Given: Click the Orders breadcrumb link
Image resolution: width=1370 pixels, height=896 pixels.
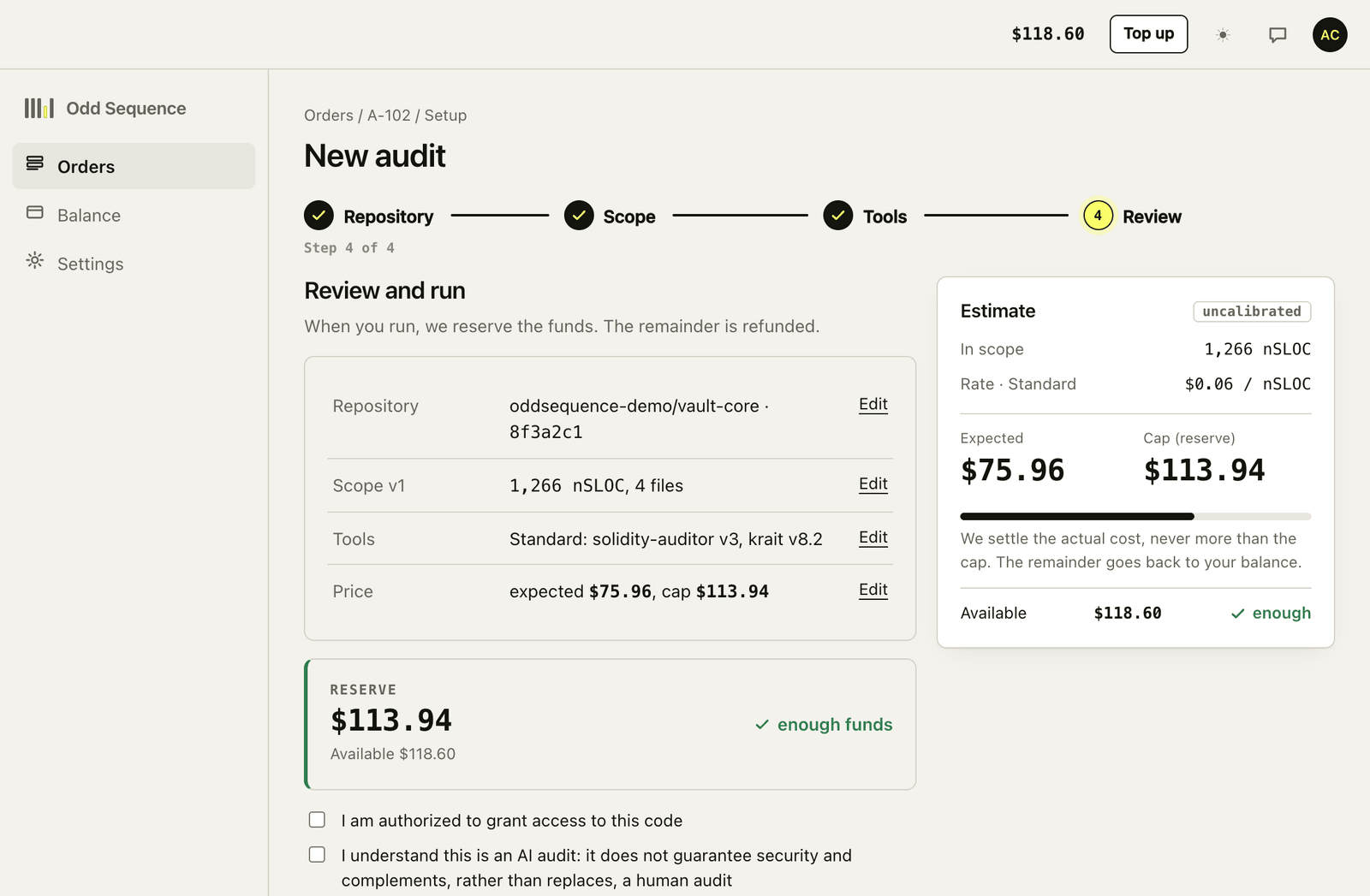Looking at the screenshot, I should pos(329,116).
